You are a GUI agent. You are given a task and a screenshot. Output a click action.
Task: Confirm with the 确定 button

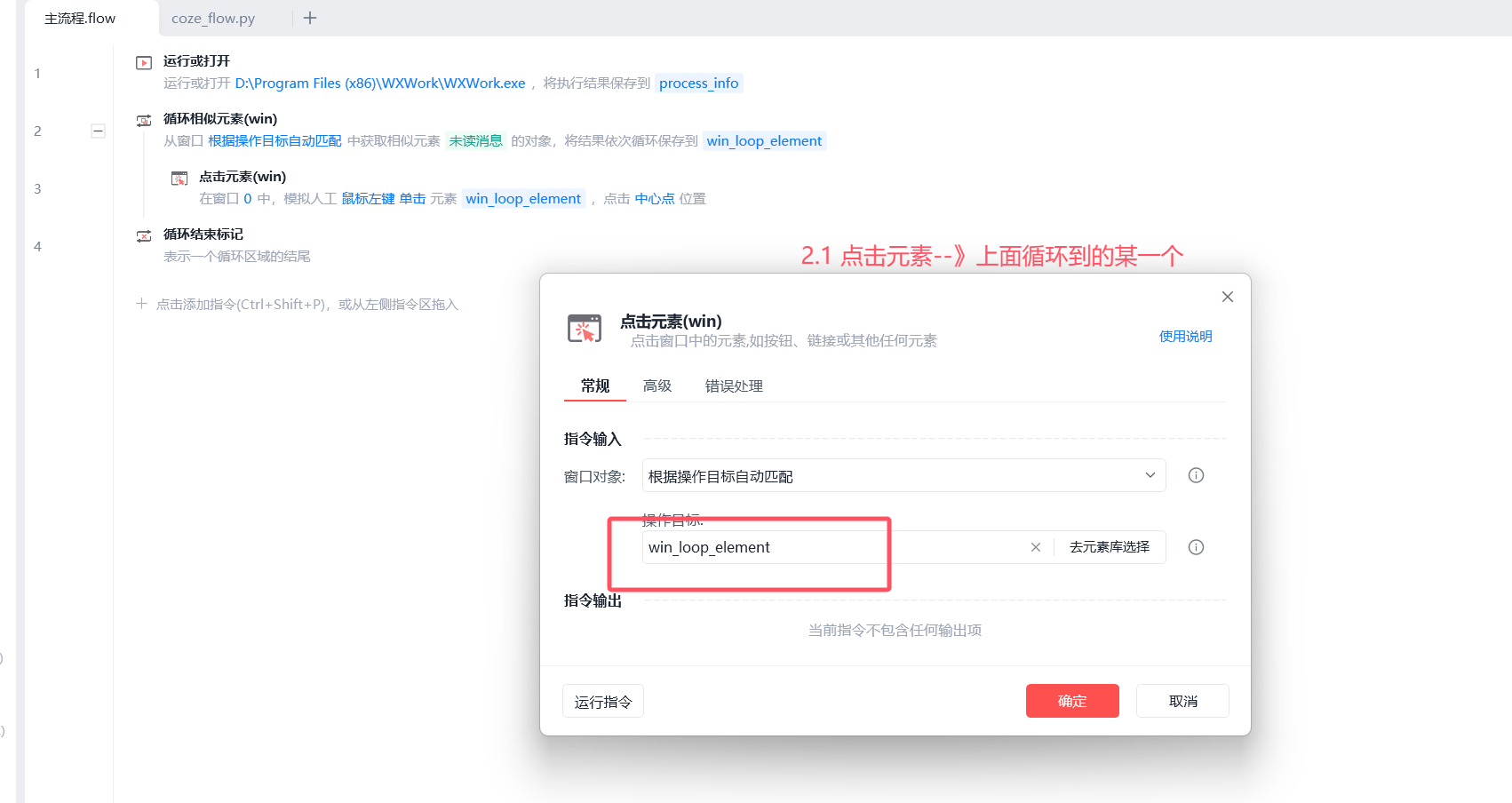click(x=1072, y=701)
